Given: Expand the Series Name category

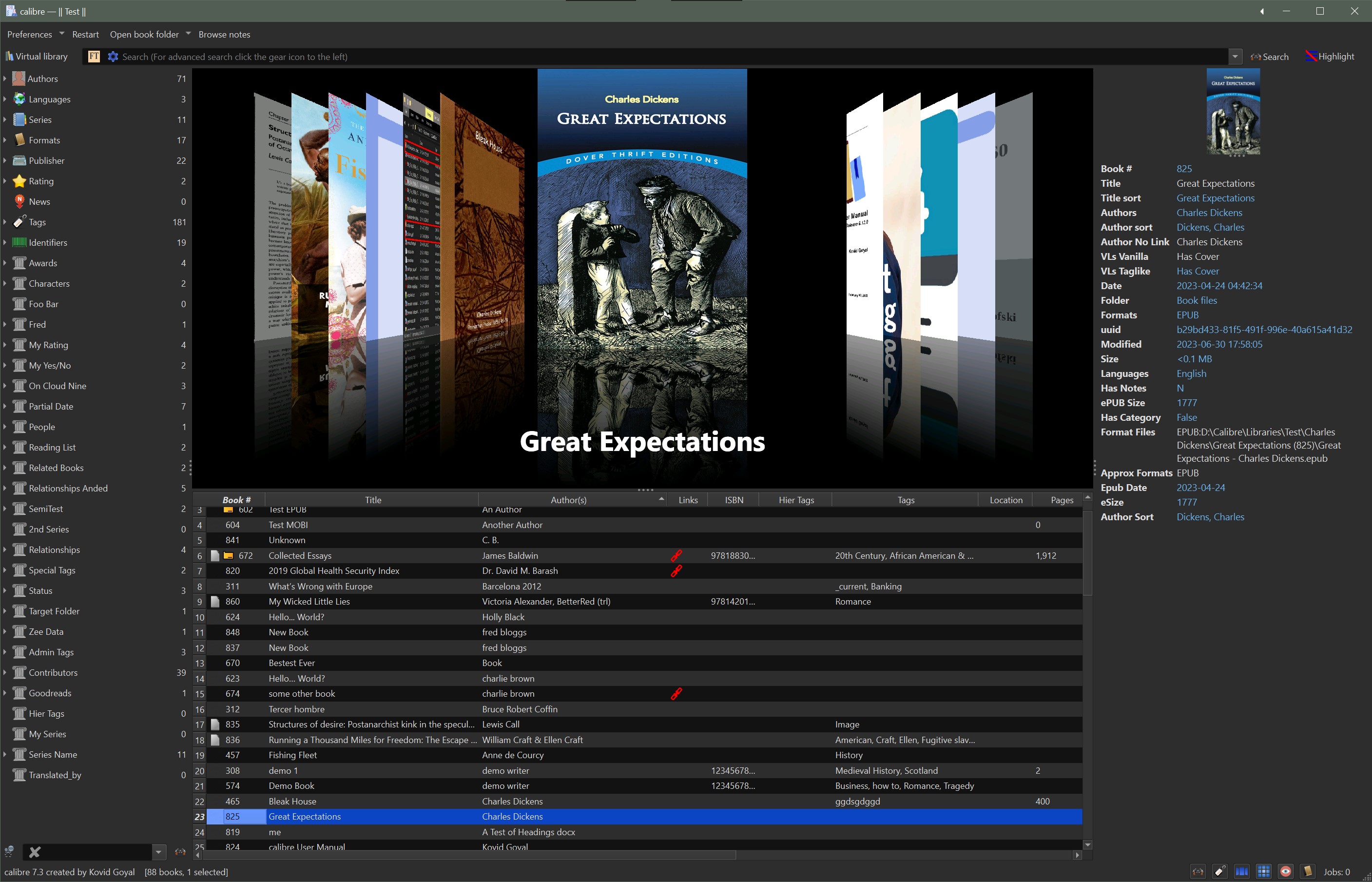Looking at the screenshot, I should pos(4,754).
